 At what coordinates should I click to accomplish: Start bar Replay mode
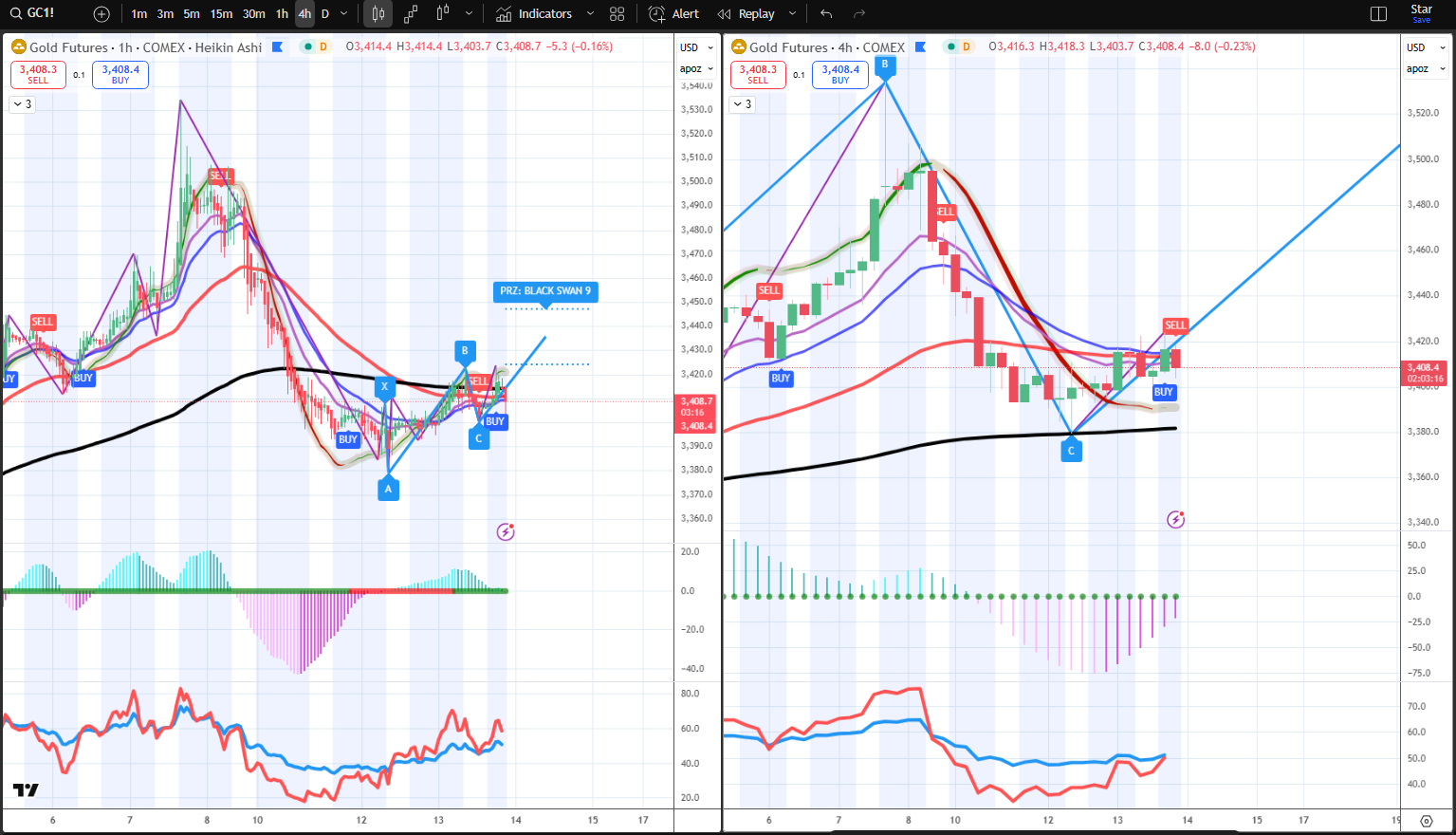[x=746, y=14]
